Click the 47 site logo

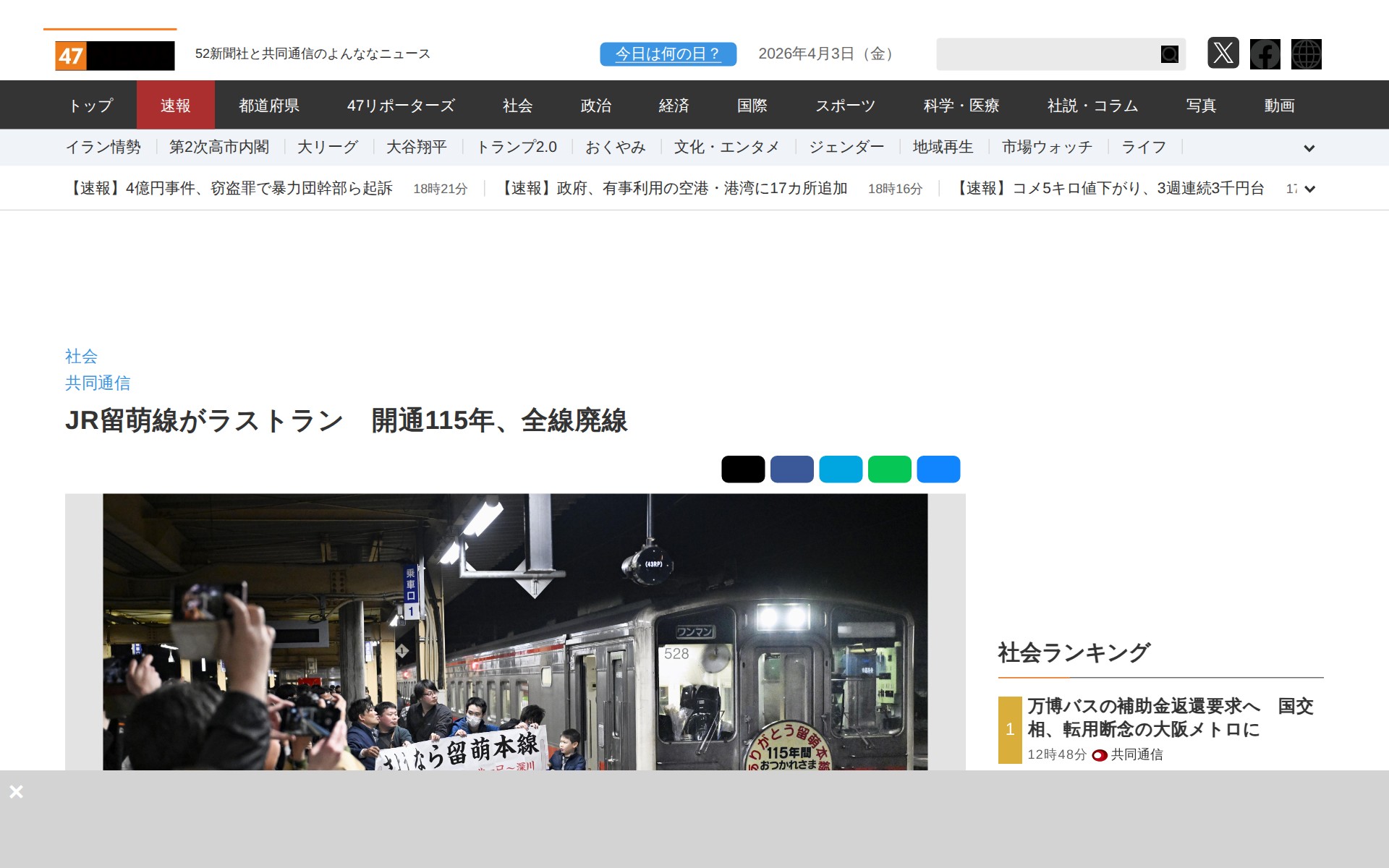[115, 56]
